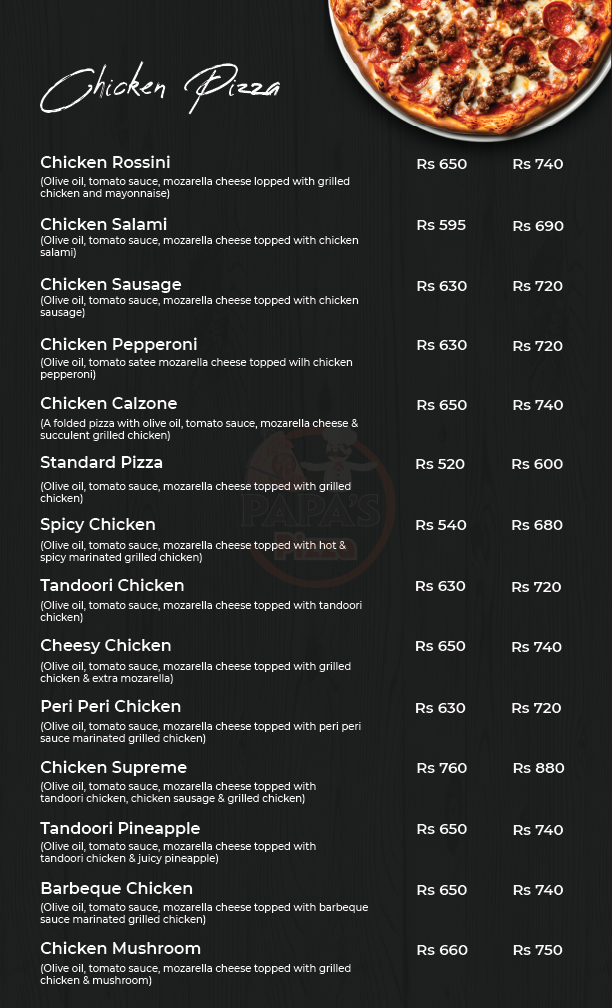Choose the Chicken Supreme Rs 760 price
This screenshot has height=1008, width=612.
coord(442,768)
